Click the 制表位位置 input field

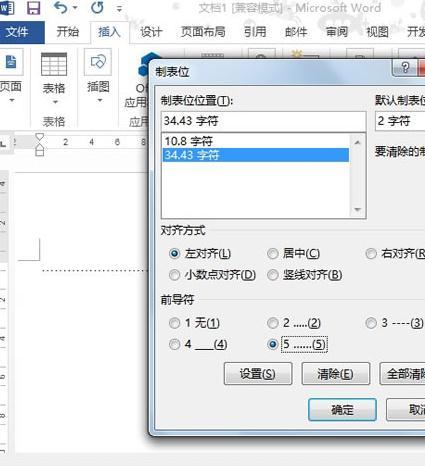click(x=263, y=121)
